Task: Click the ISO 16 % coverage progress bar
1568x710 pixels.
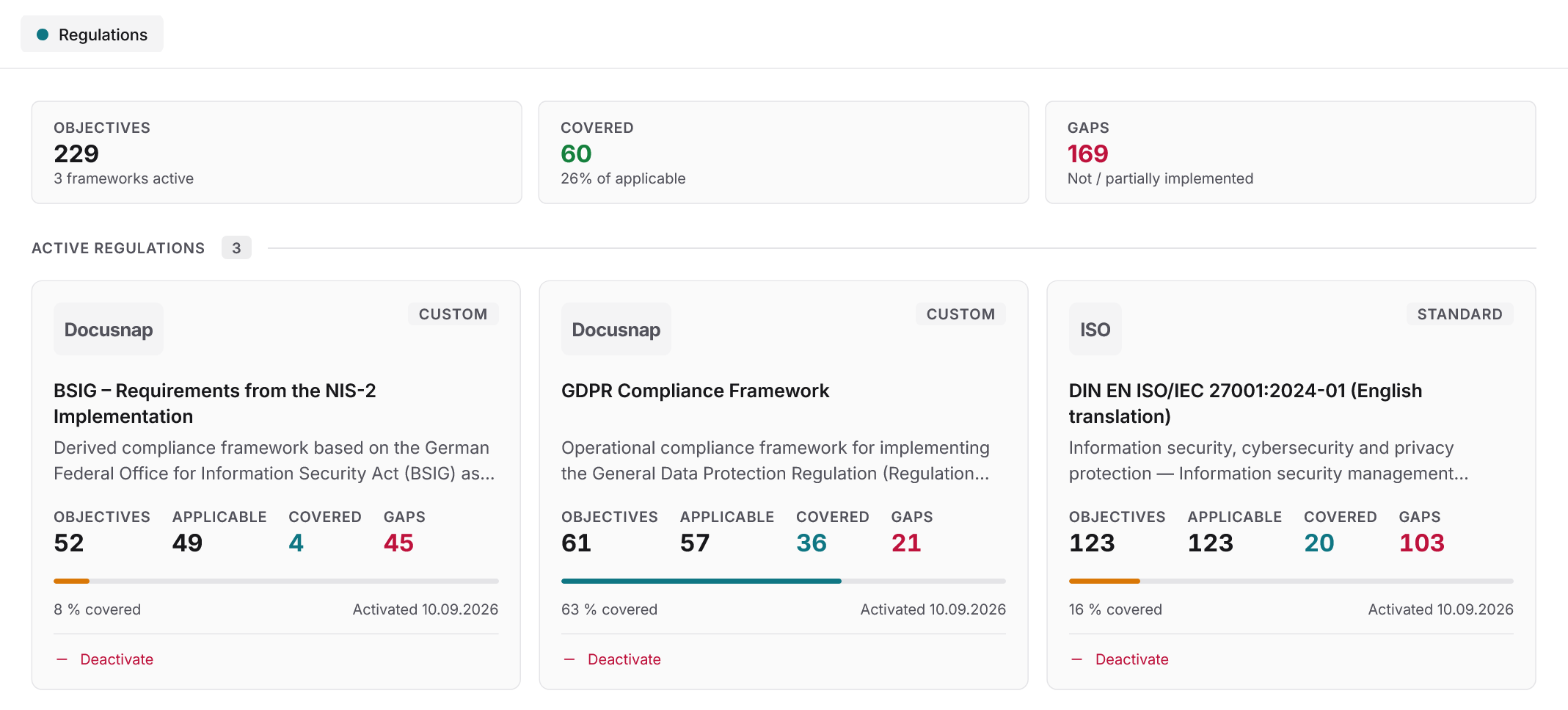Action: click(1291, 581)
